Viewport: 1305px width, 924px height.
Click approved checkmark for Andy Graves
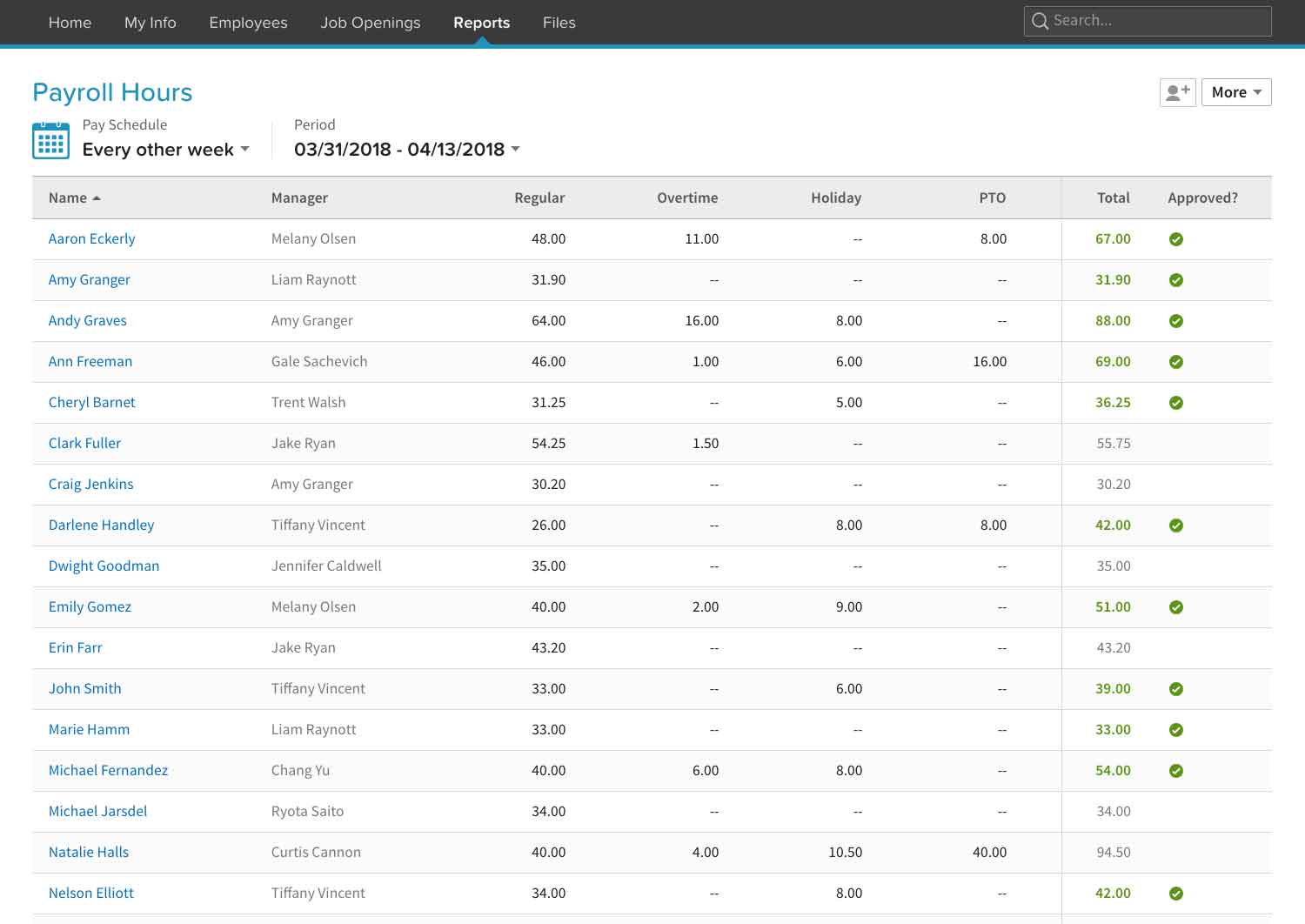[x=1176, y=321]
